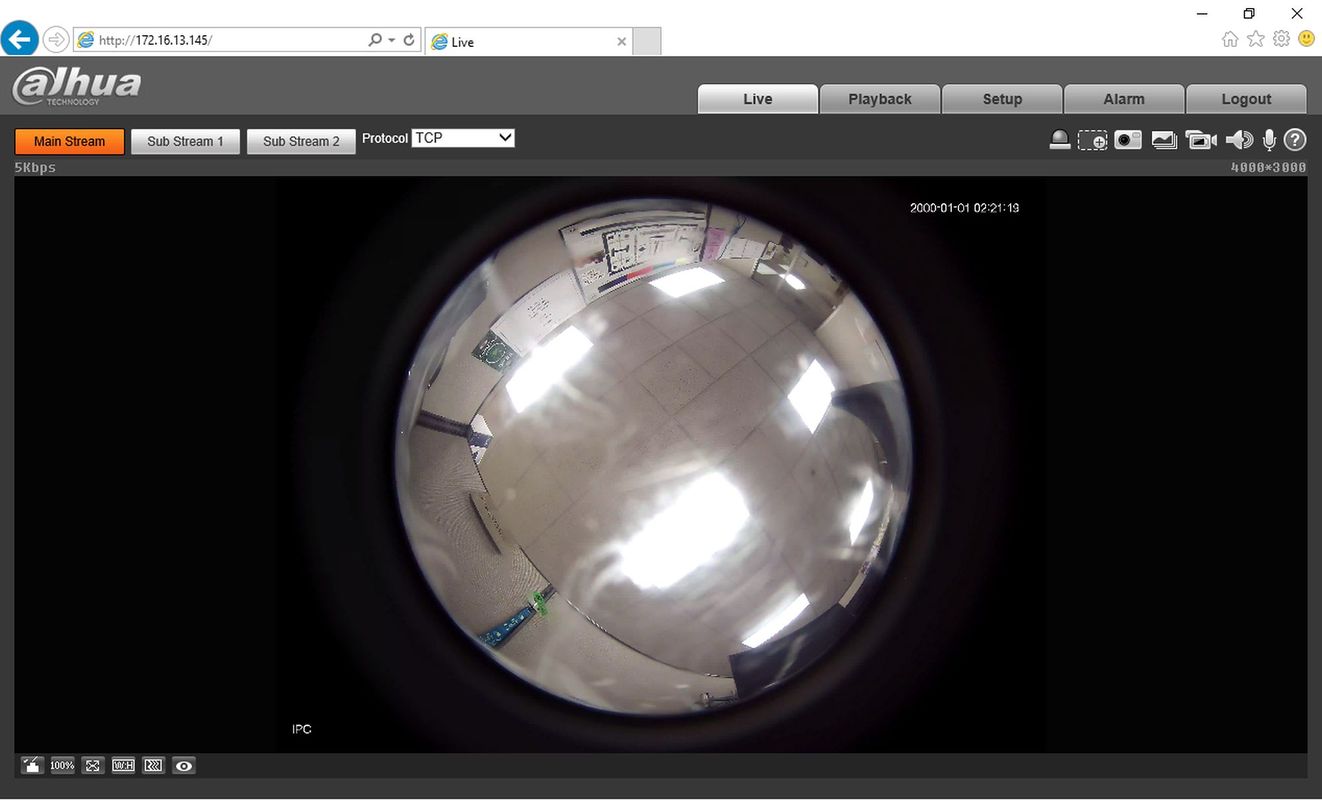Toggle the microphone talk function
The width and height of the screenshot is (1322, 800).
(x=1269, y=141)
